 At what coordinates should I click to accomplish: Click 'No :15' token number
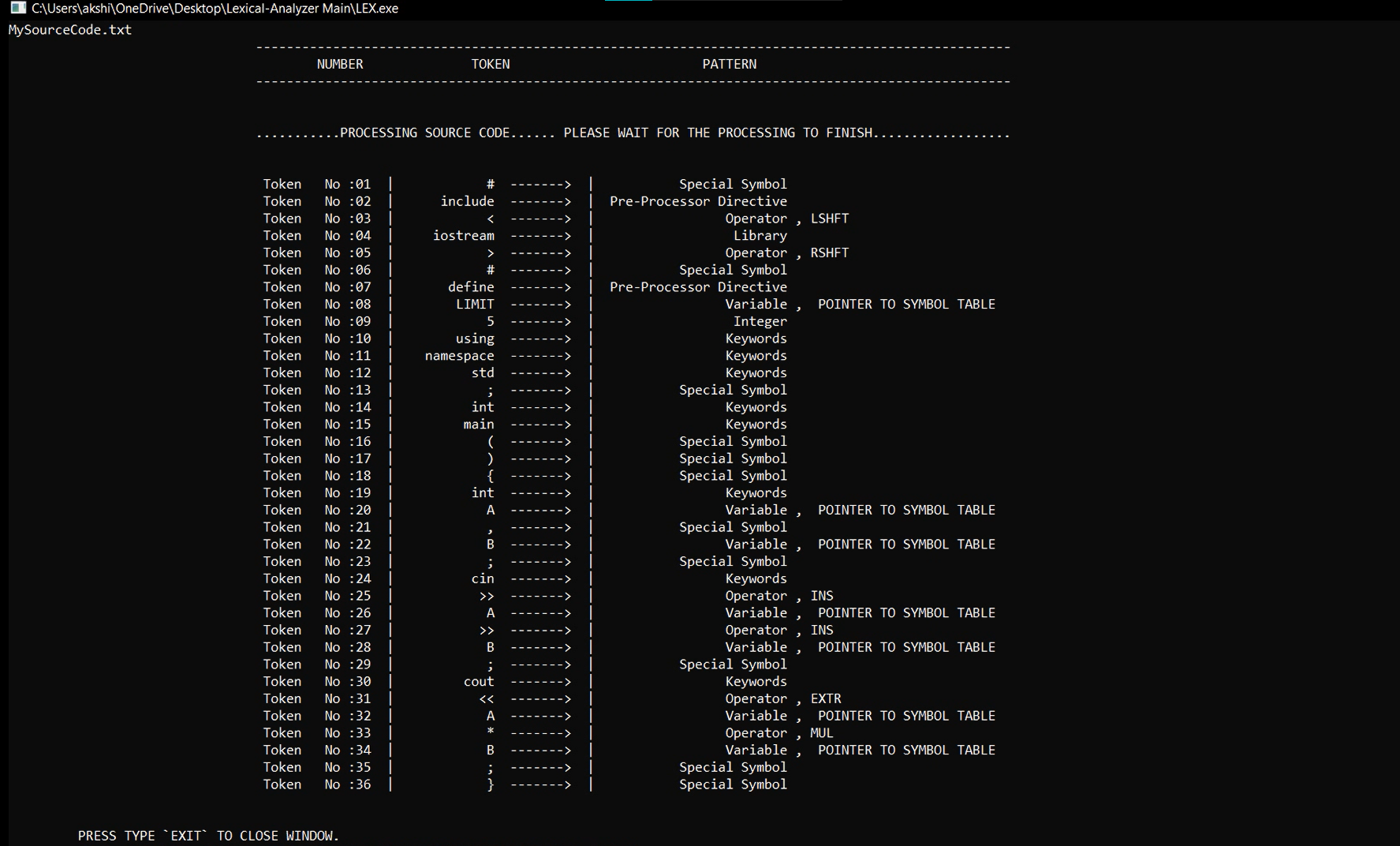point(348,425)
